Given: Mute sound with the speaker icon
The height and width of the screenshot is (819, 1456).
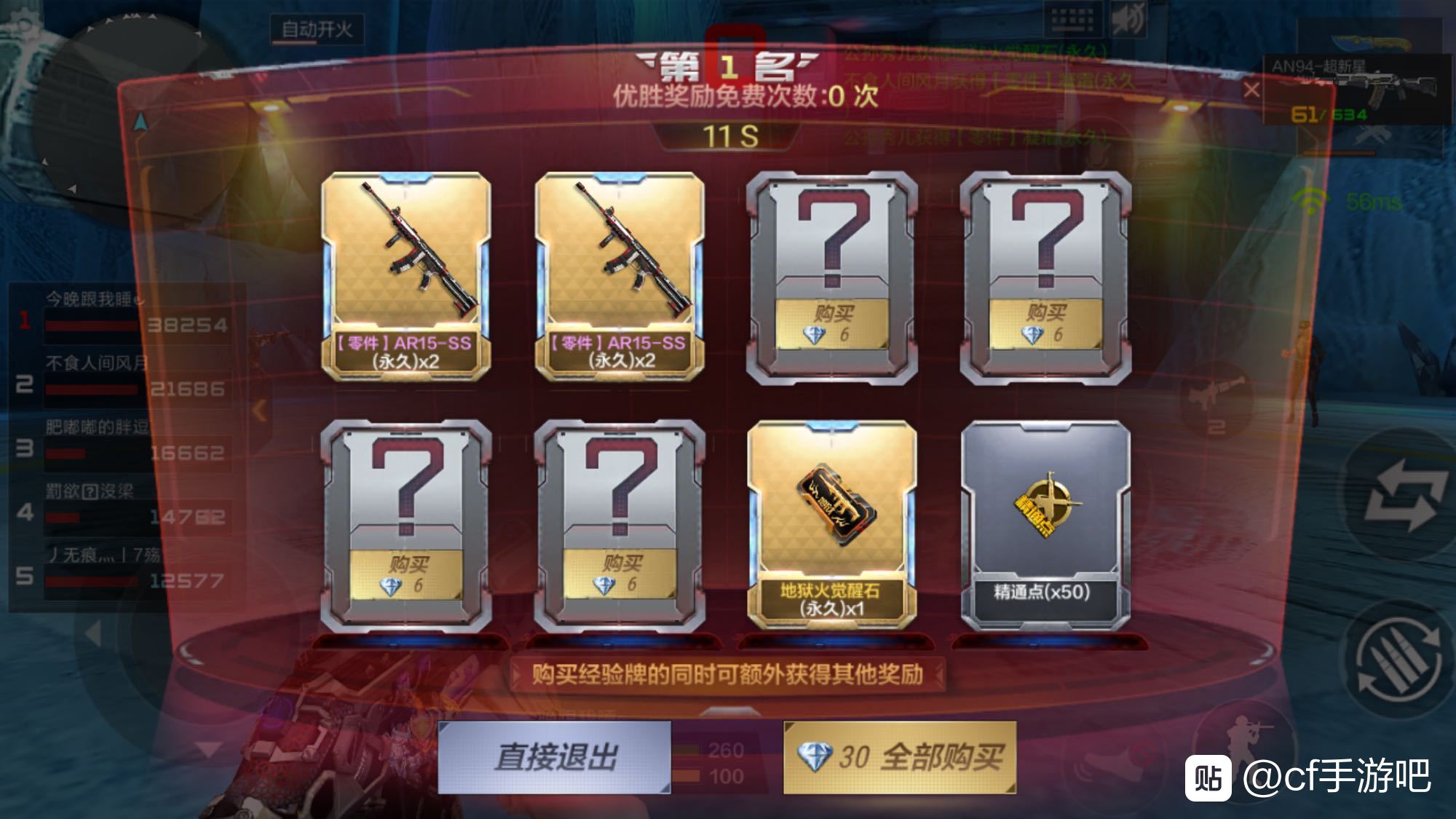Looking at the screenshot, I should (1128, 20).
